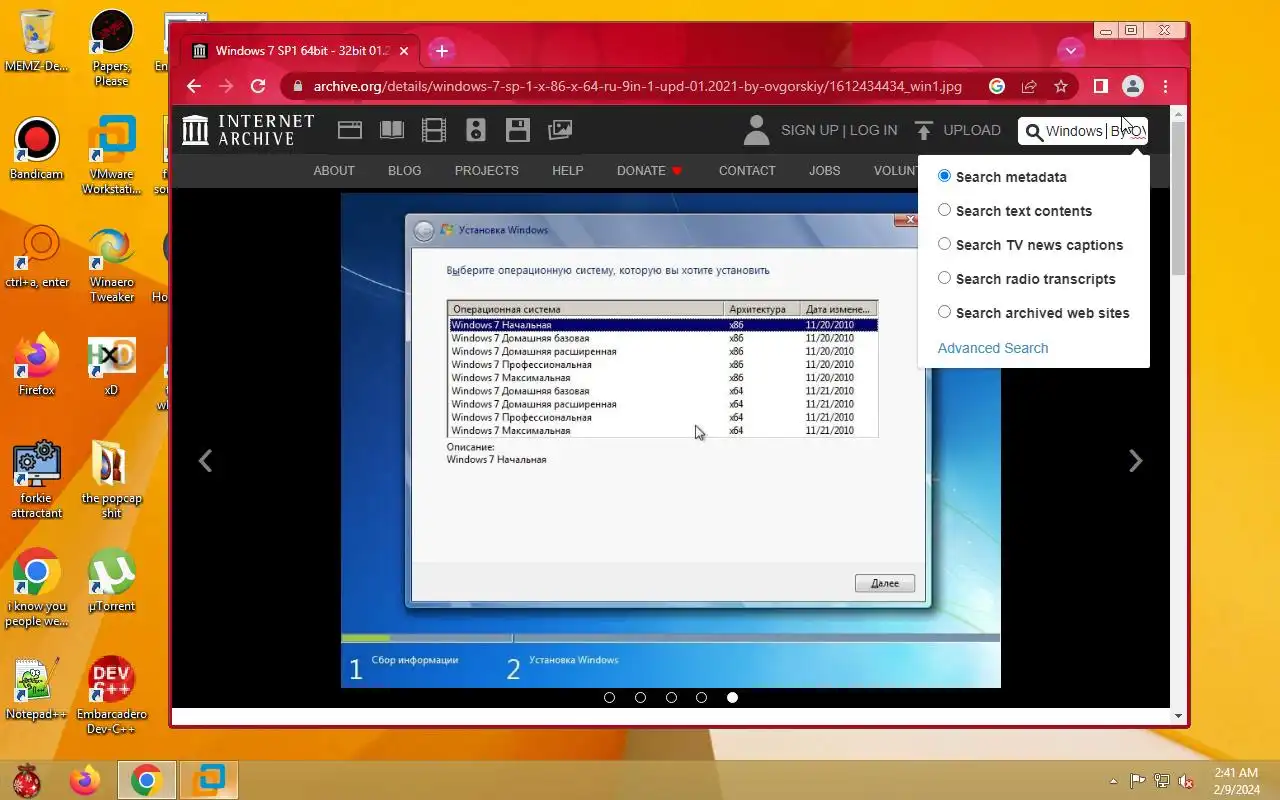
Task: Open Chrome three-dot menu
Action: pos(1166,86)
